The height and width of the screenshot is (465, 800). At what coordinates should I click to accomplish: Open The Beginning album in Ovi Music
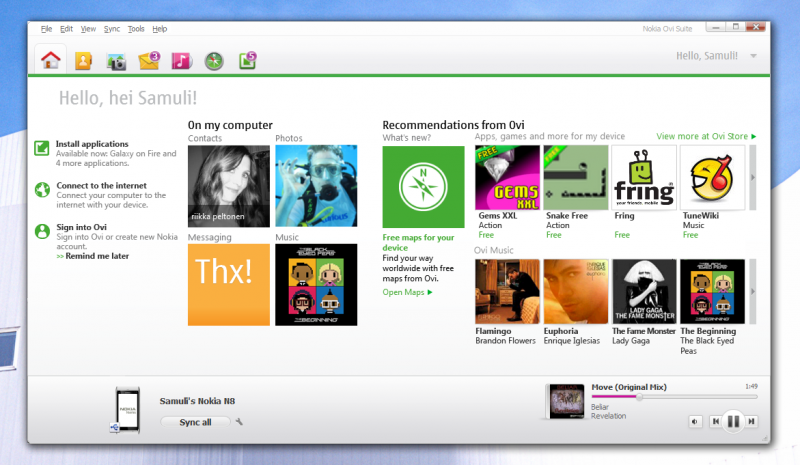point(712,291)
